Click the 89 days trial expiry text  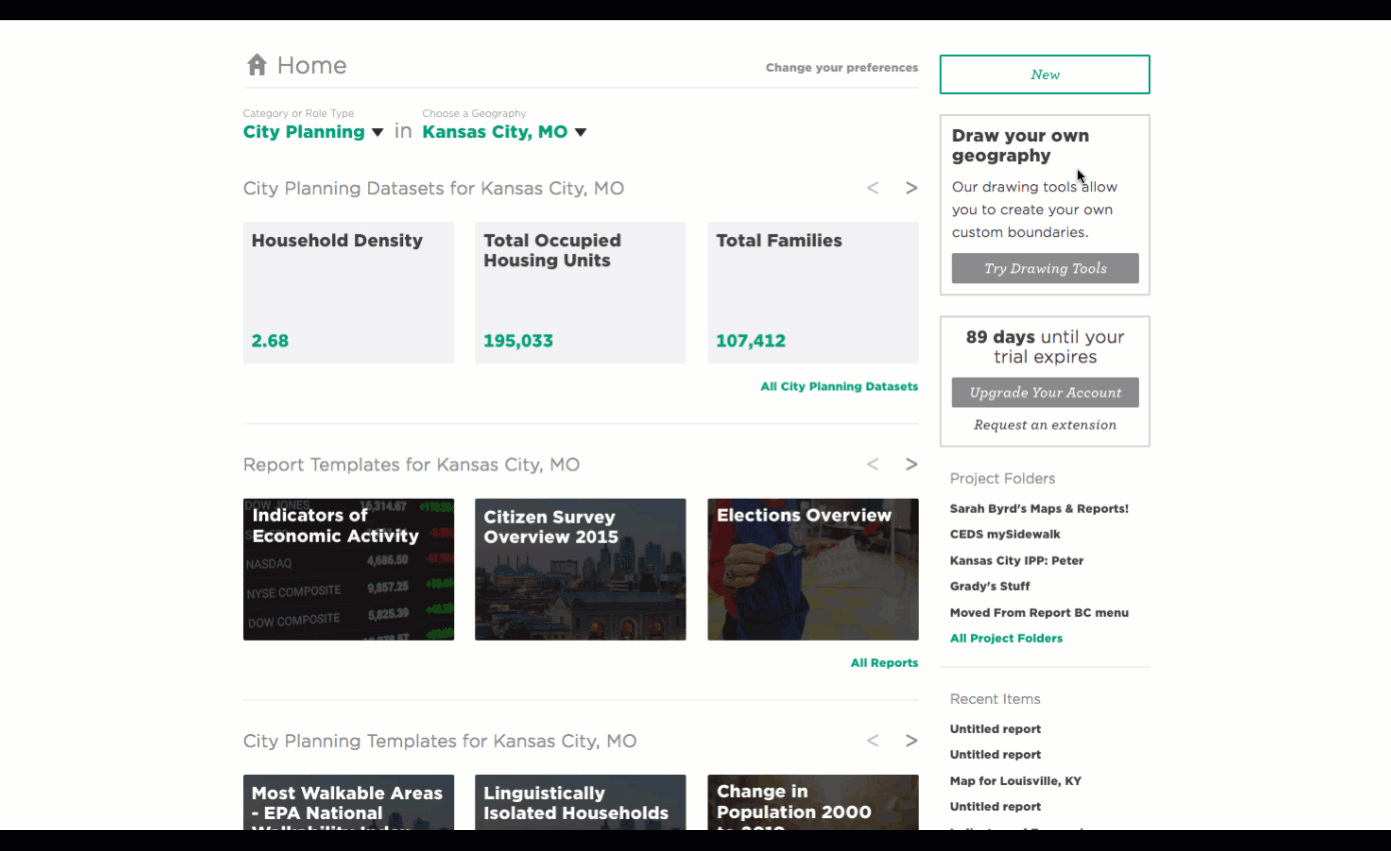[1045, 347]
